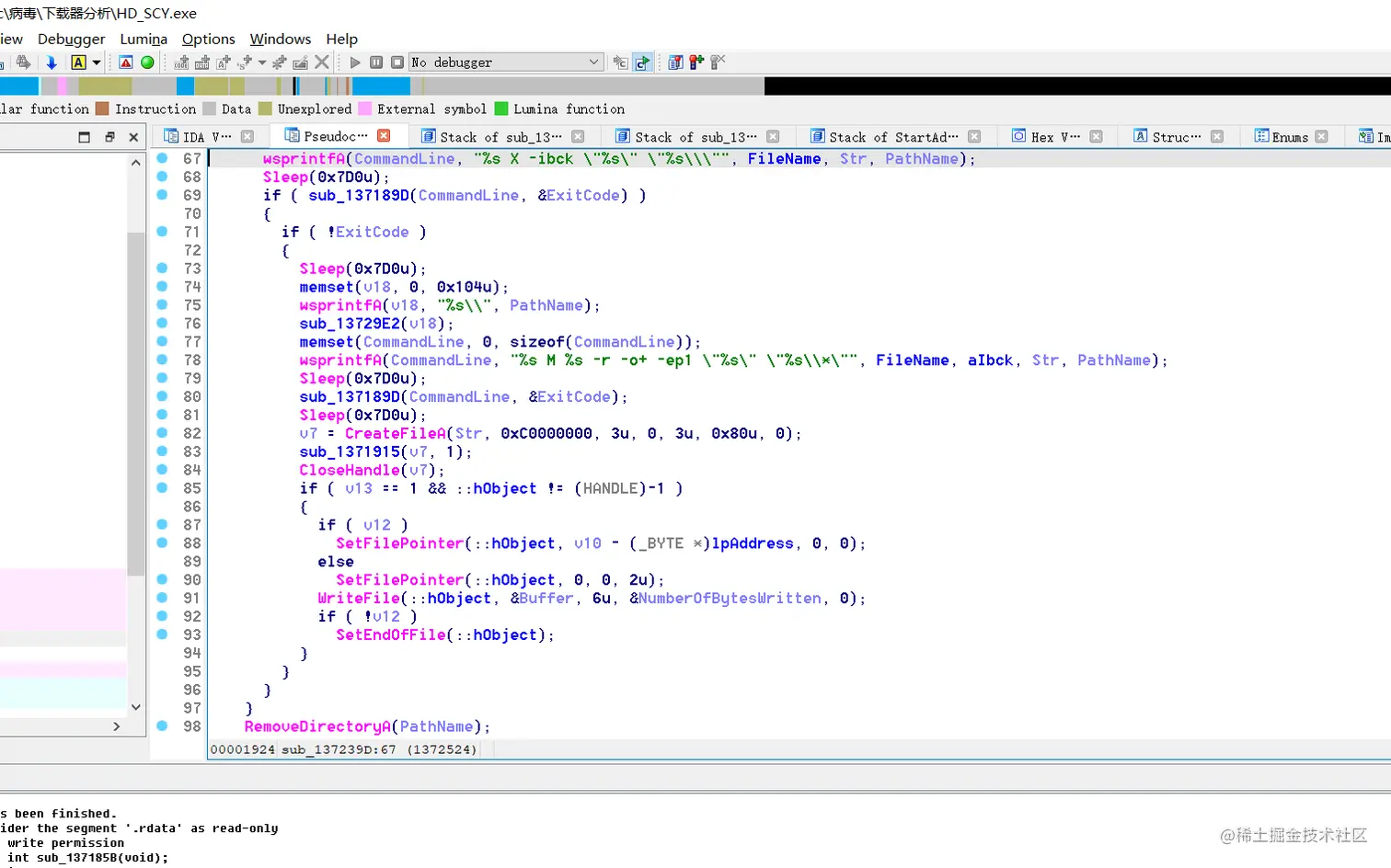1391x868 pixels.
Task: Open the Help menu
Action: (x=341, y=39)
